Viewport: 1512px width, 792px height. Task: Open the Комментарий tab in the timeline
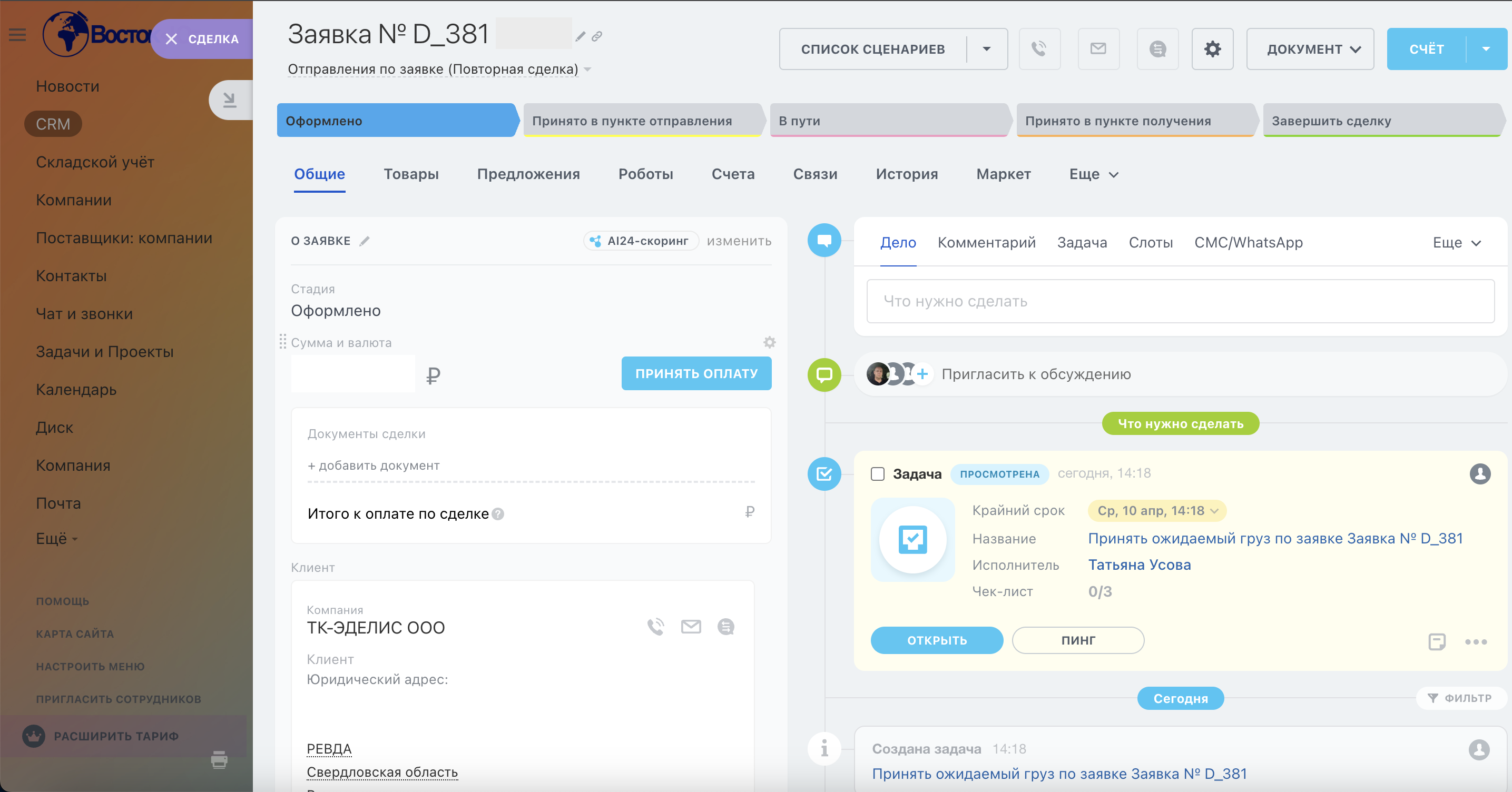986,242
